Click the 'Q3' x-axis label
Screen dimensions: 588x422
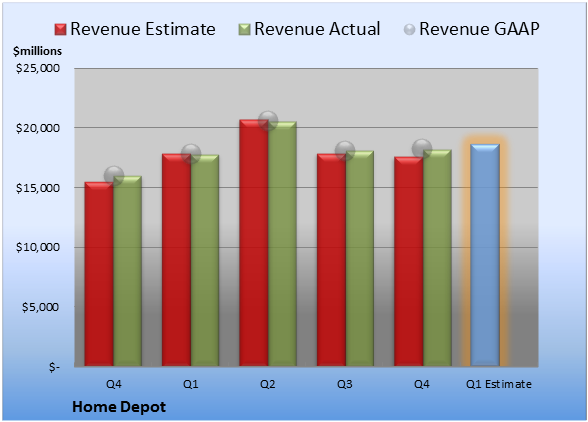tap(345, 384)
